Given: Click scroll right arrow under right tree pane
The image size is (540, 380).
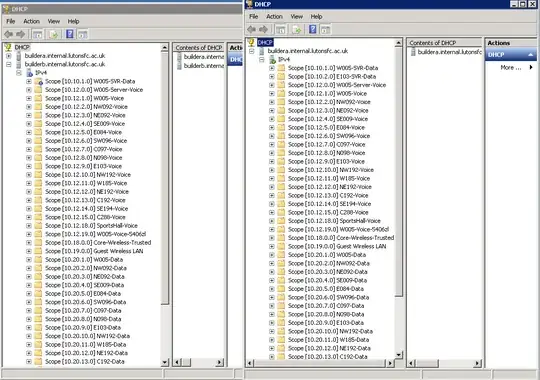Looking at the screenshot, I should click(390, 363).
